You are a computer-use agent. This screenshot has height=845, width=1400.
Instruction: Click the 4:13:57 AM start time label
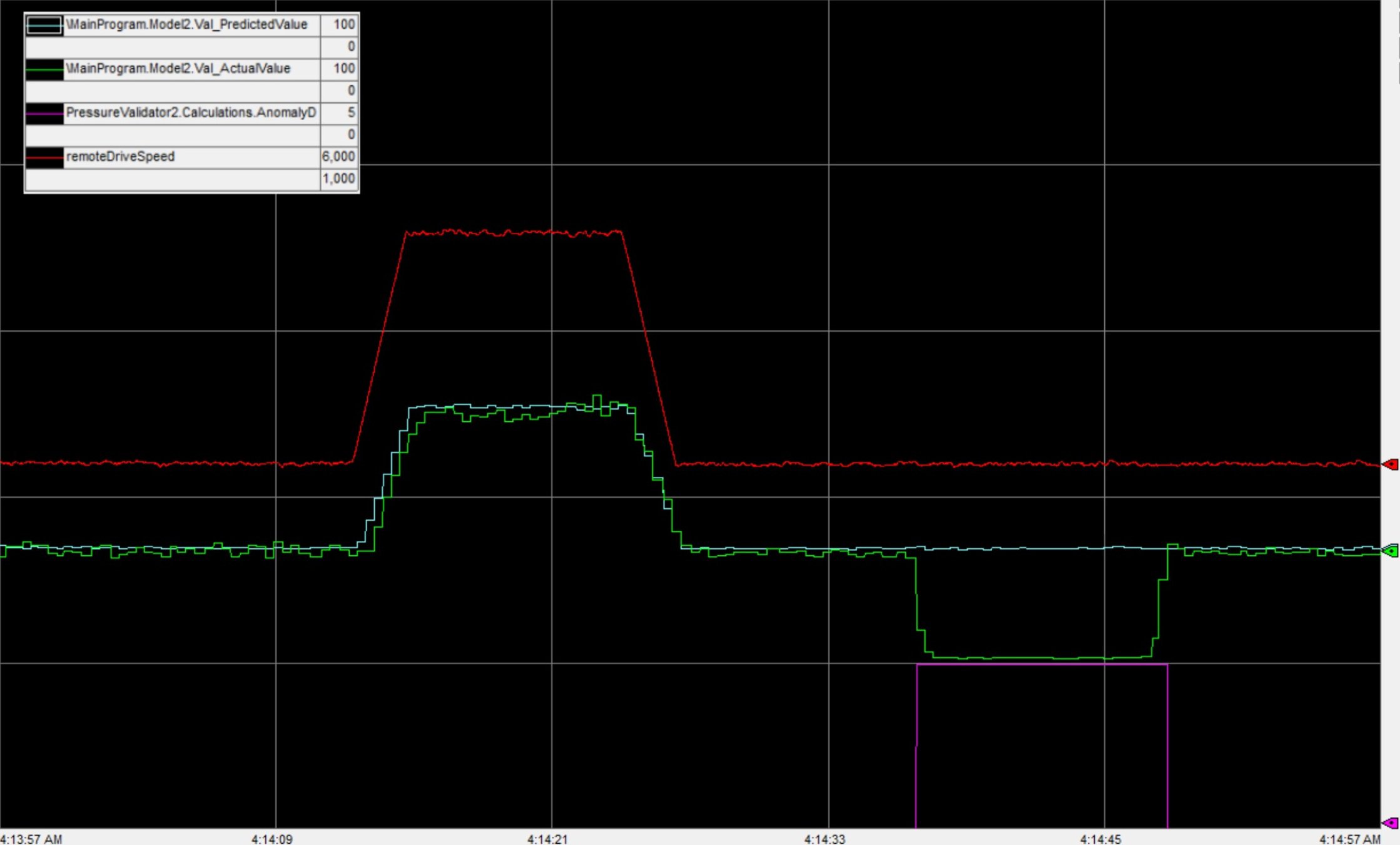pos(31,839)
